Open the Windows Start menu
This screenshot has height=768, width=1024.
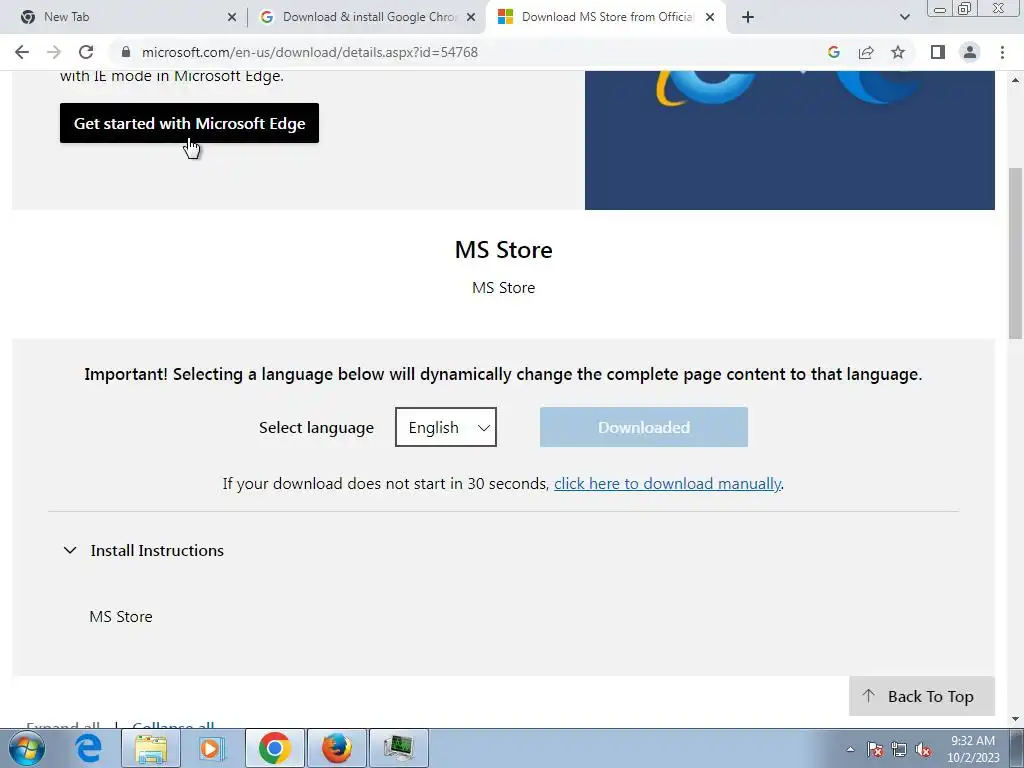tap(27, 748)
